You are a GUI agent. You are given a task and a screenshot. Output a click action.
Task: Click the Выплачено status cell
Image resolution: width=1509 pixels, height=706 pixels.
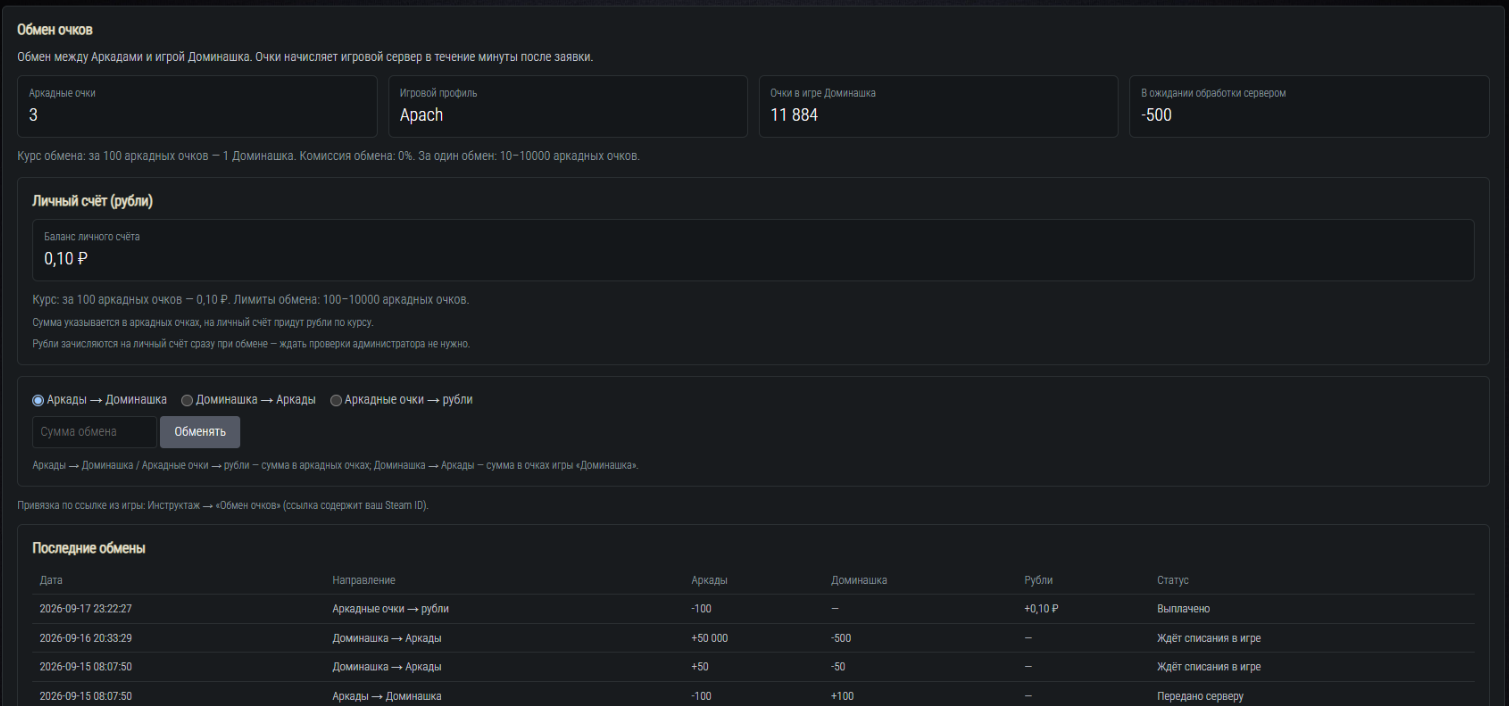tap(1184, 609)
